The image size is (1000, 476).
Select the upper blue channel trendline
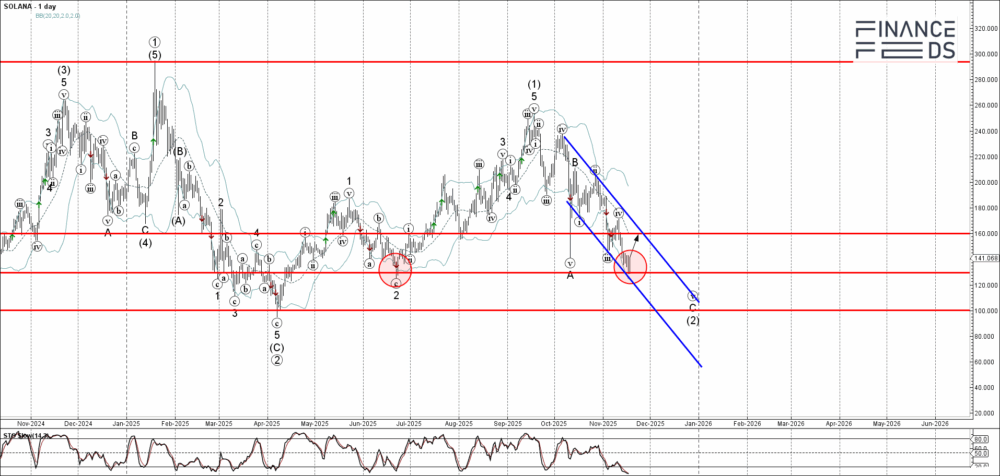(x=631, y=219)
